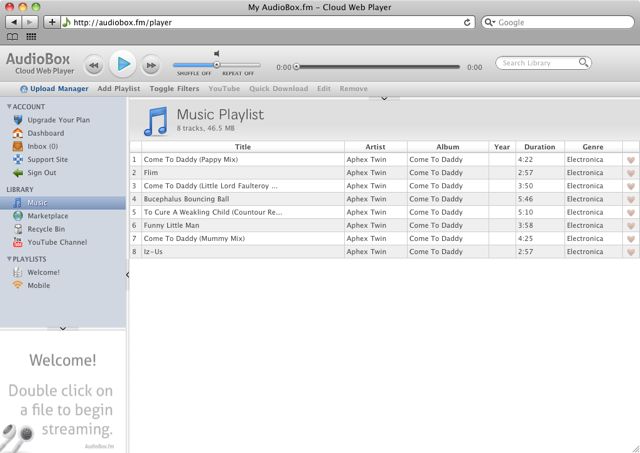Click the play button
The width and height of the screenshot is (640, 453).
point(123,64)
